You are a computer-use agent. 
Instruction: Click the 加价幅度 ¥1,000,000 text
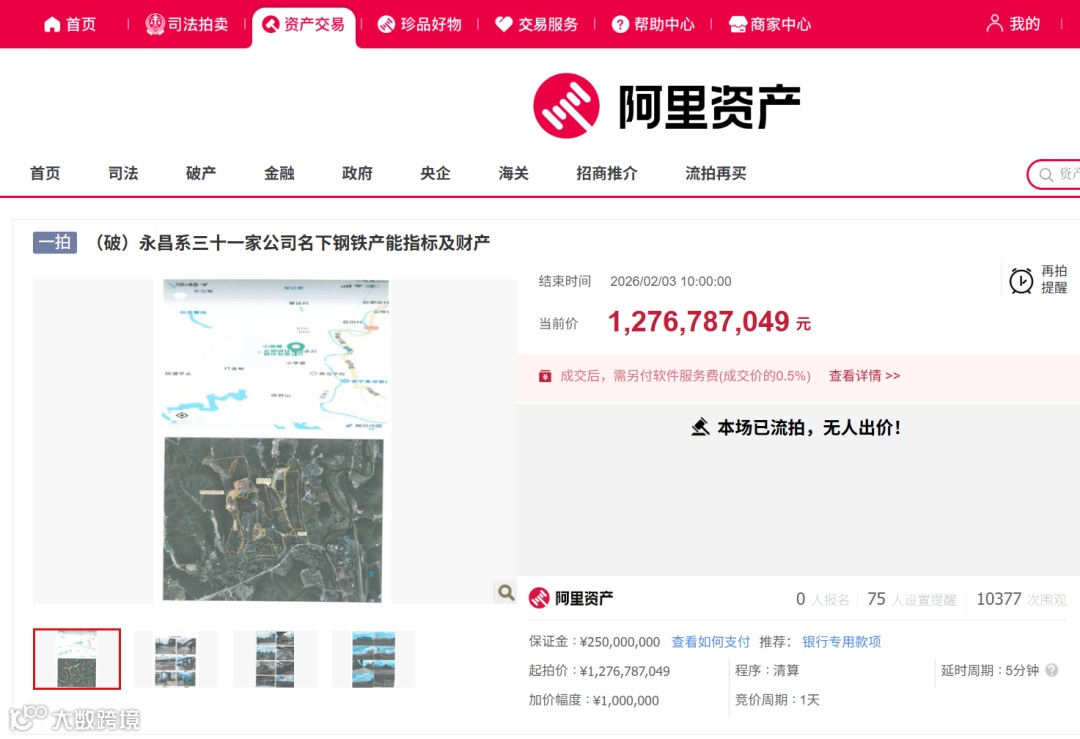pyautogui.click(x=594, y=700)
